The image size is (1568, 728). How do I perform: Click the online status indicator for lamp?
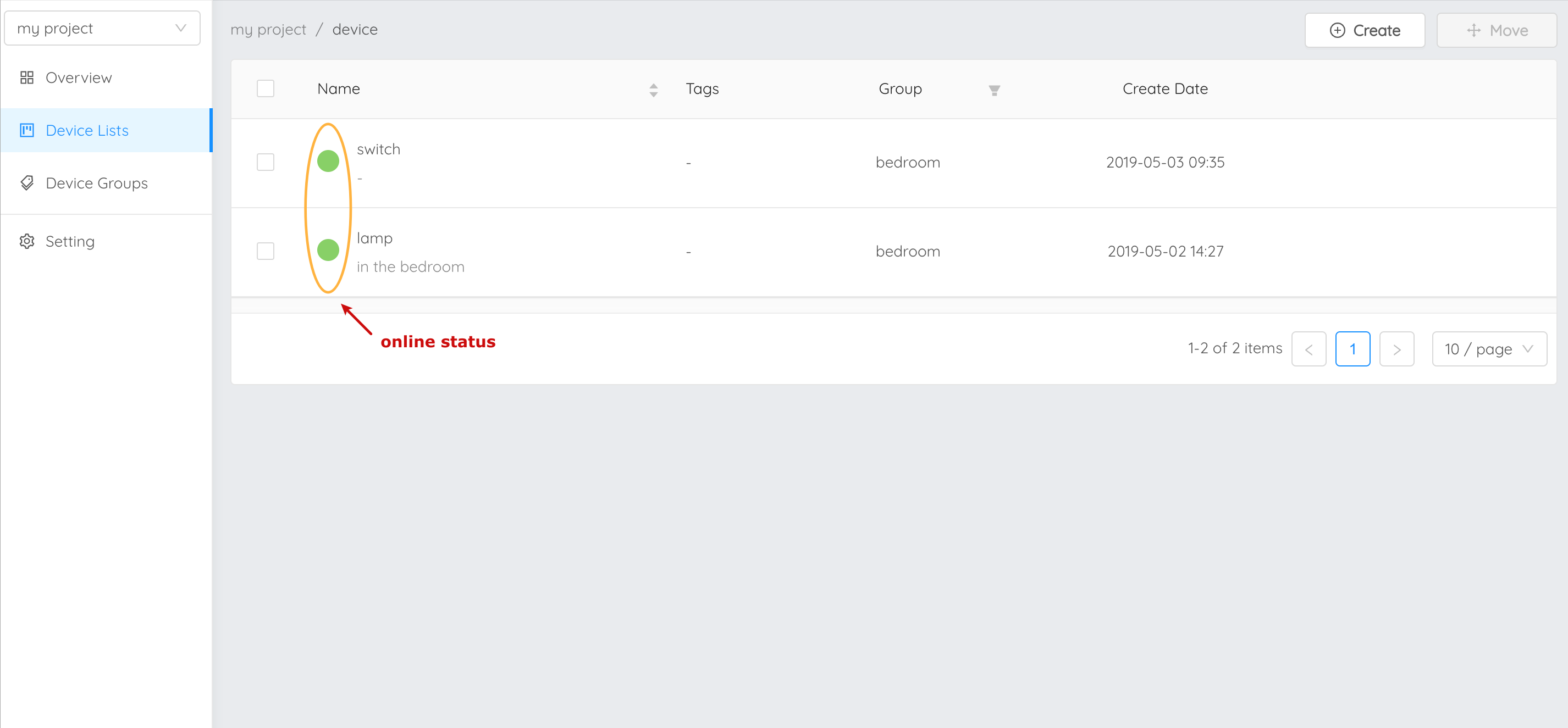330,251
